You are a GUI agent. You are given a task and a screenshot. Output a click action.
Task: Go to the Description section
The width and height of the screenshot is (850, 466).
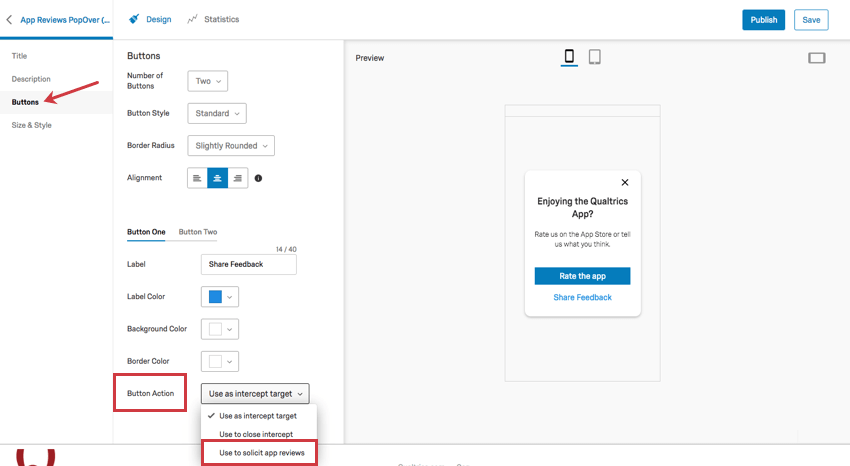[x=31, y=79]
